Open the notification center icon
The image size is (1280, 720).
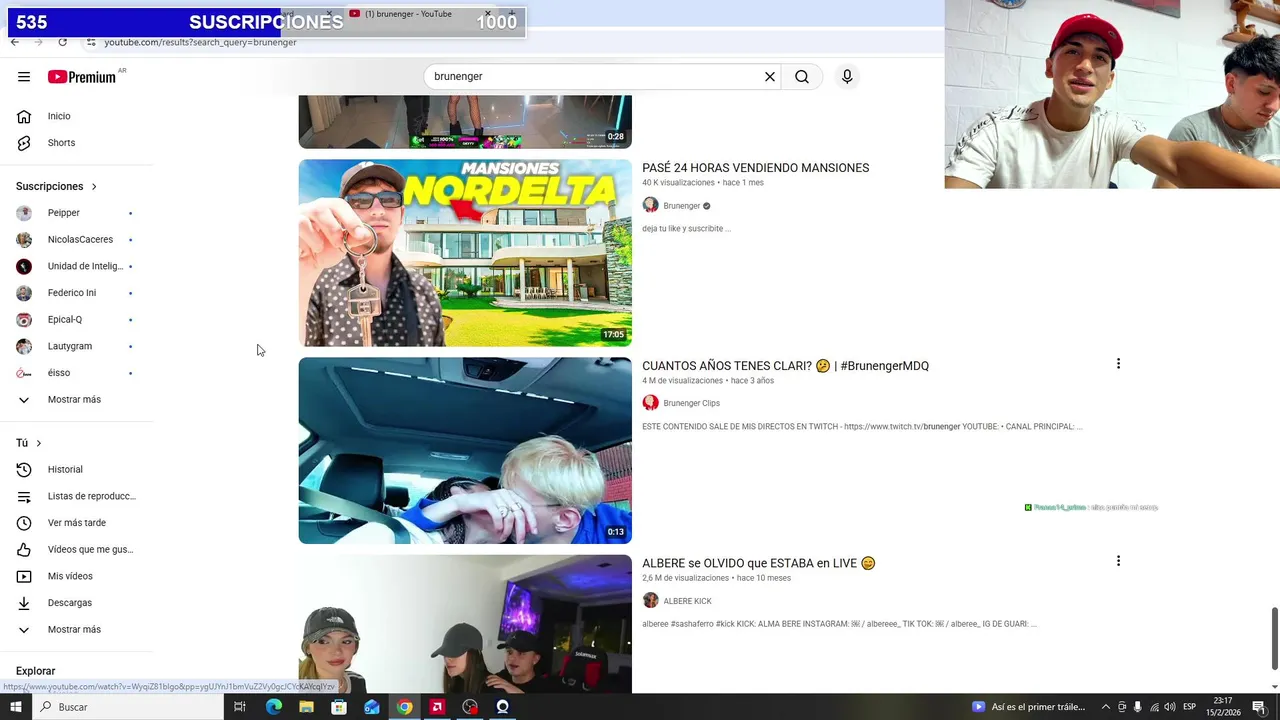[1259, 707]
